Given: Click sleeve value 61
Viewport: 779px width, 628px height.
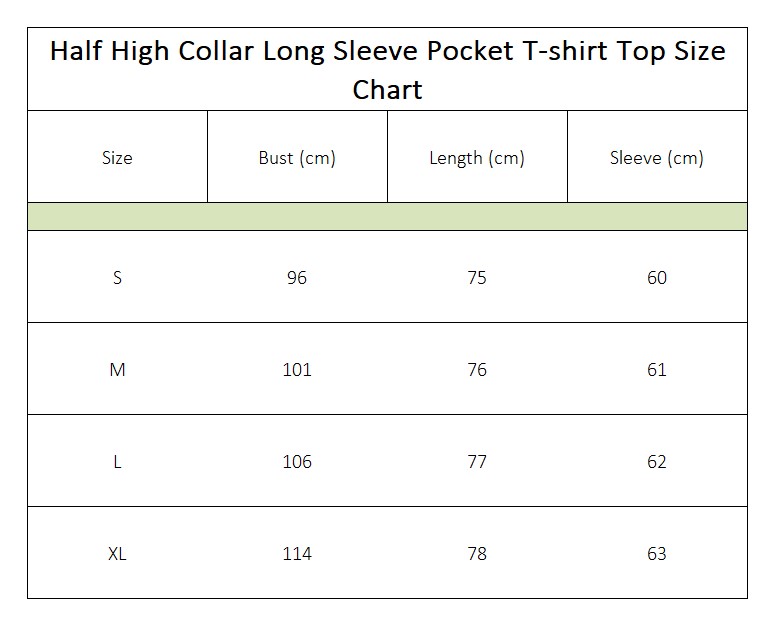Looking at the screenshot, I should click(657, 370).
